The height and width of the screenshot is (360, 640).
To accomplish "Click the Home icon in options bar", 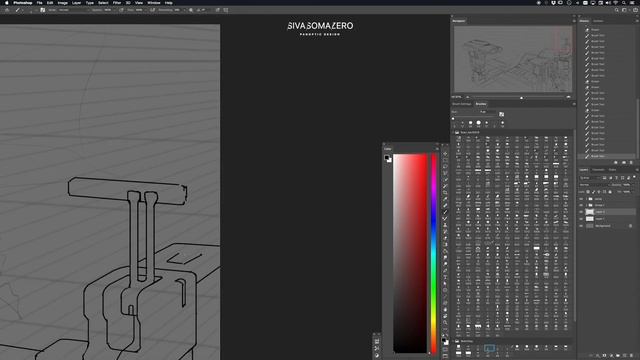I will (x=7, y=10).
